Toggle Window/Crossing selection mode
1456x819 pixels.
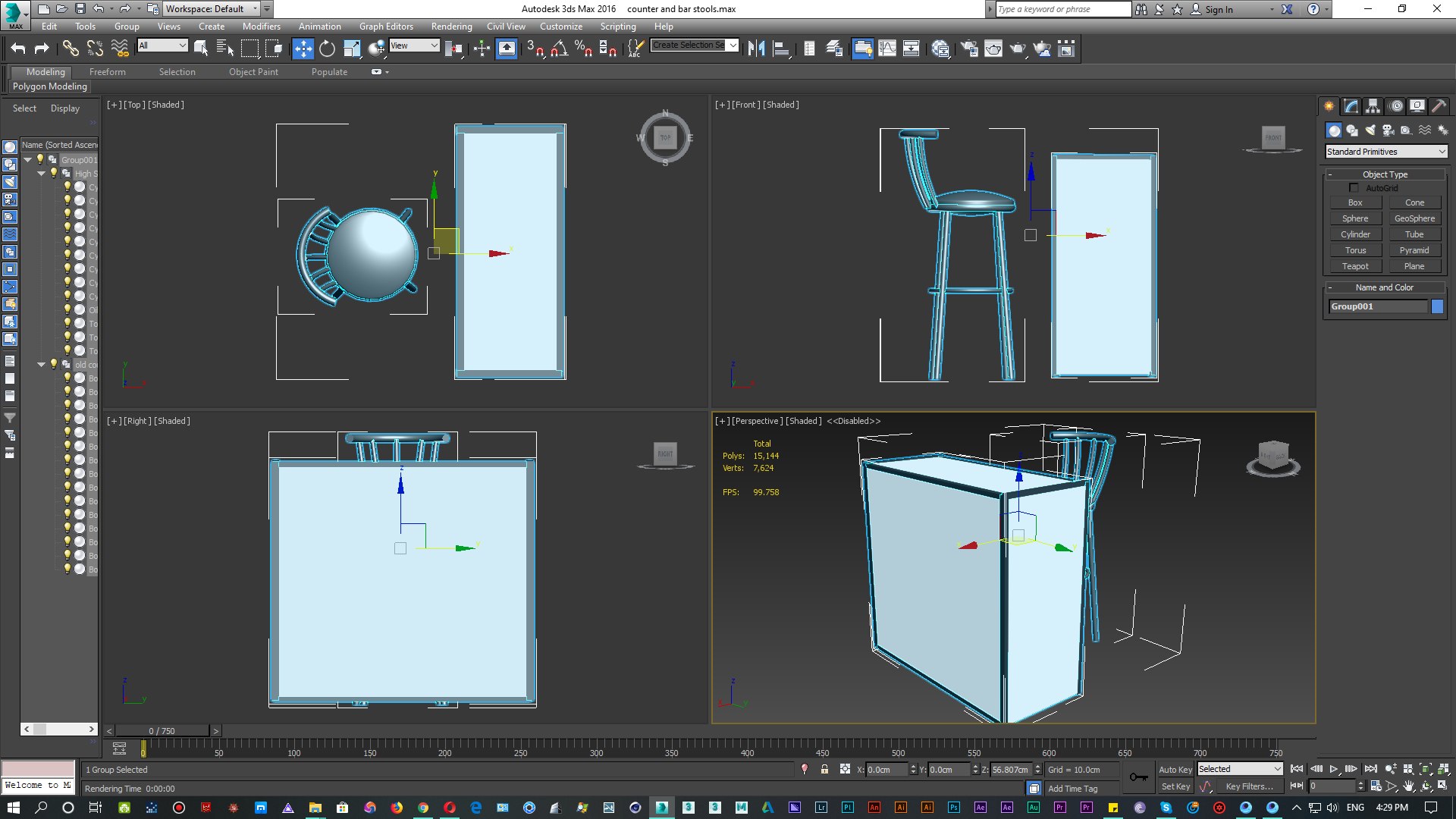coord(274,49)
